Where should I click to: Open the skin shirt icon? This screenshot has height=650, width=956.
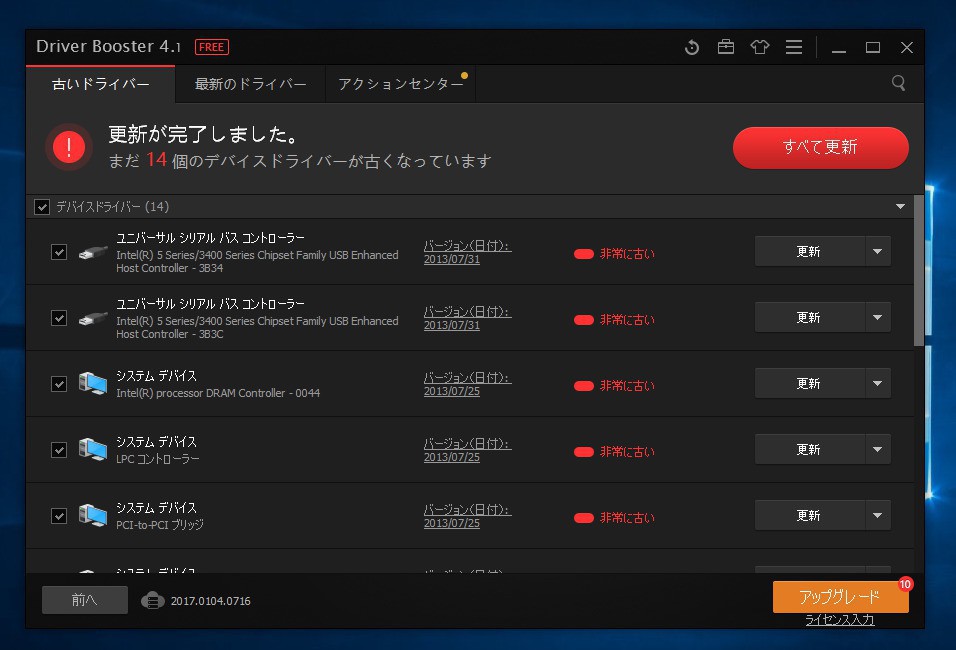[x=760, y=47]
